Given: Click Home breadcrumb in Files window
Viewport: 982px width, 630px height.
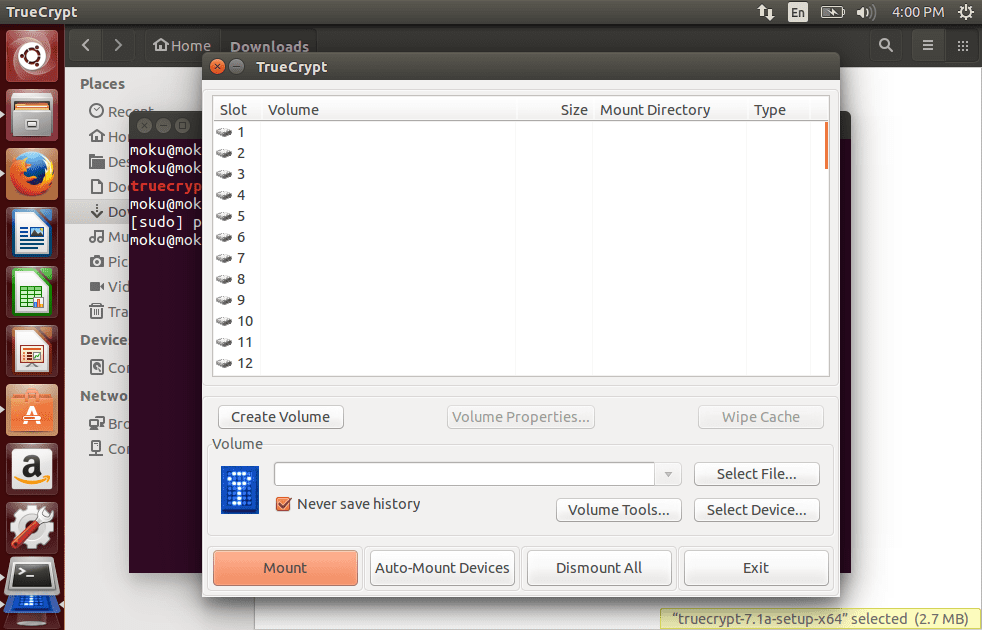Looking at the screenshot, I should click(x=183, y=46).
